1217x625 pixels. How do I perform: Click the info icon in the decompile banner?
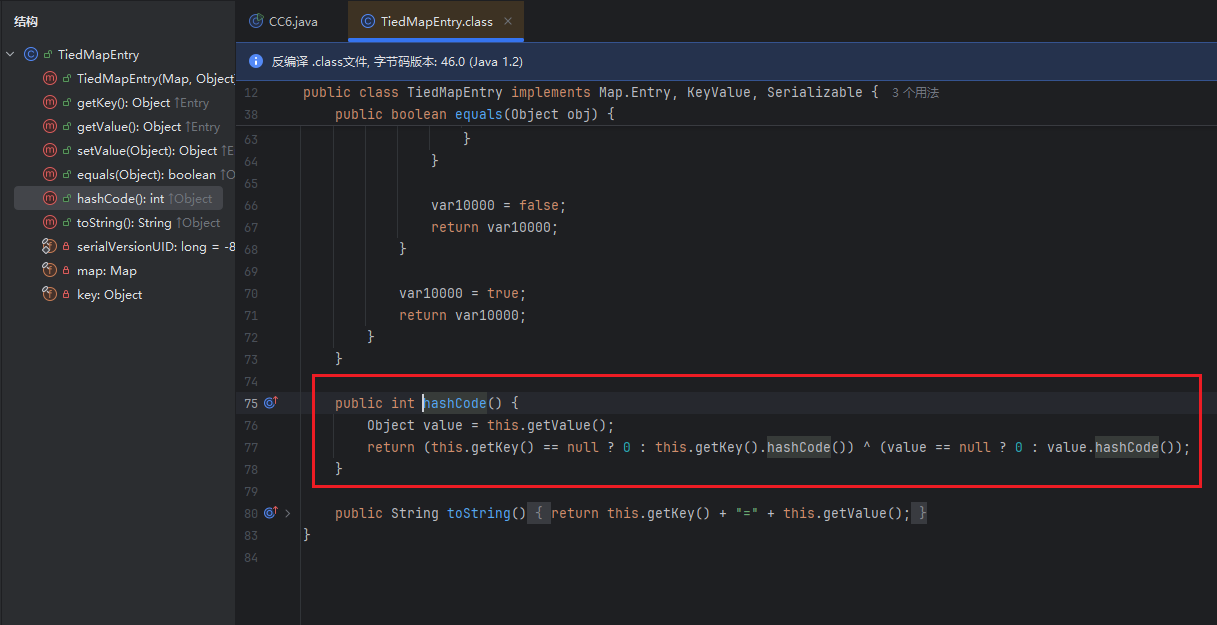(x=256, y=61)
